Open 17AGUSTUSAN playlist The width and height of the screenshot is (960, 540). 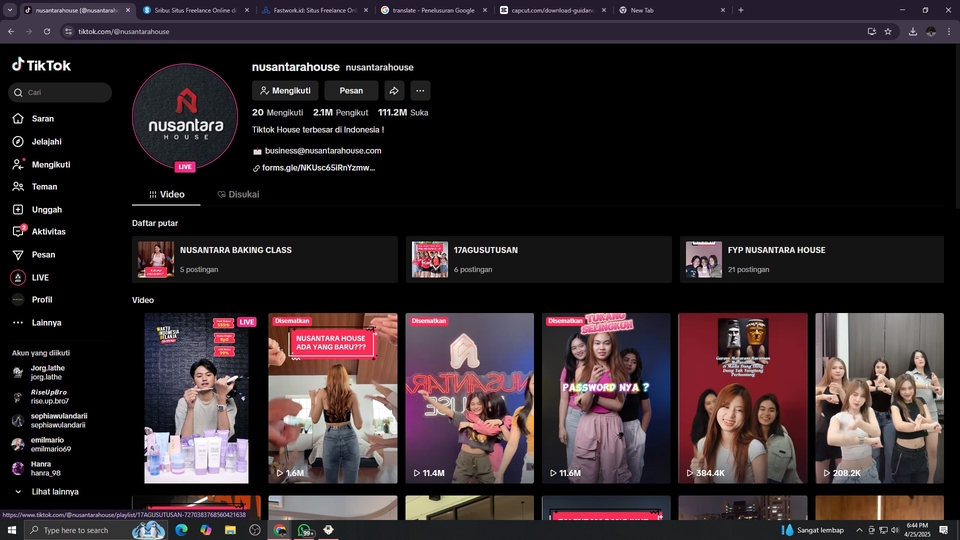(x=539, y=260)
